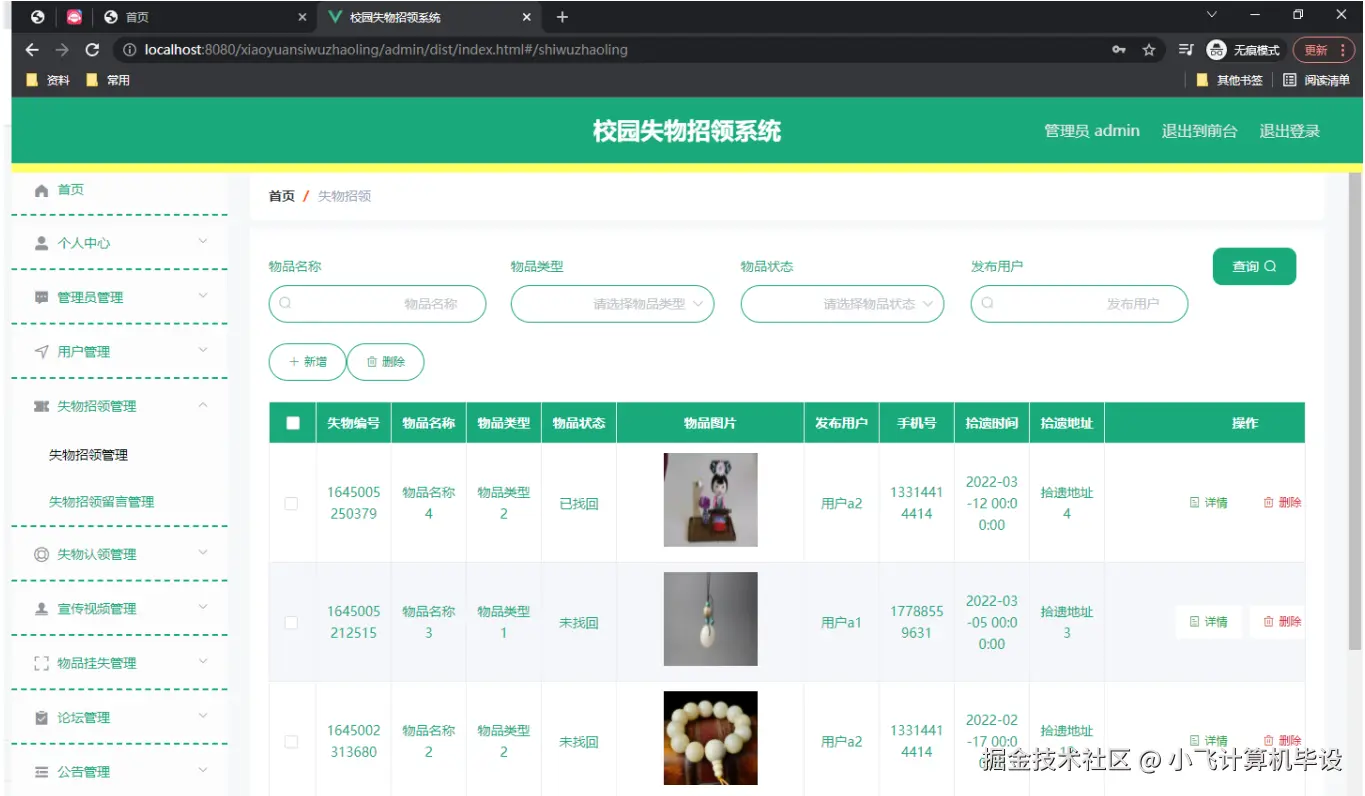The height and width of the screenshot is (796, 1365).
Task: Open the 物品类型 dropdown
Action: click(x=612, y=304)
